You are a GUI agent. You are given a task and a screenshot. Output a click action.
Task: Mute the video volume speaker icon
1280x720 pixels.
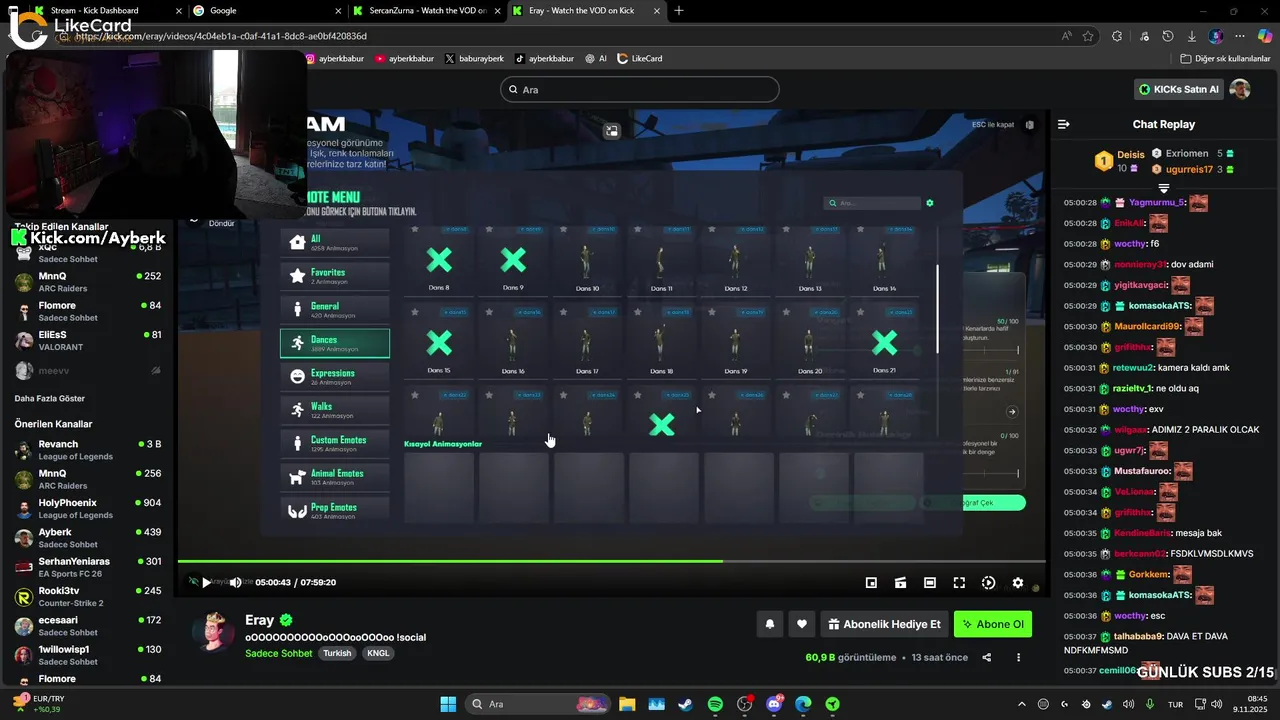[x=235, y=582]
